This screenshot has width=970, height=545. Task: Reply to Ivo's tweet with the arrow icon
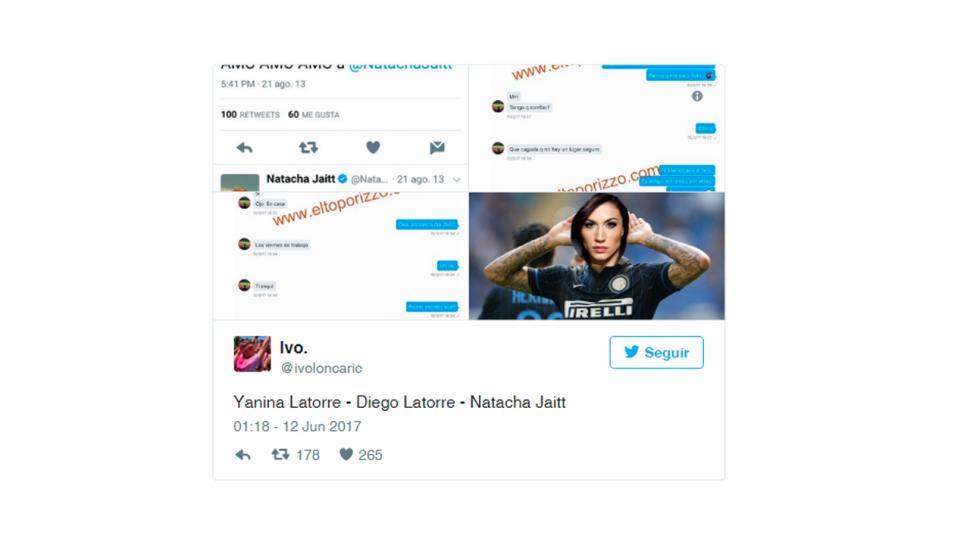(243, 455)
